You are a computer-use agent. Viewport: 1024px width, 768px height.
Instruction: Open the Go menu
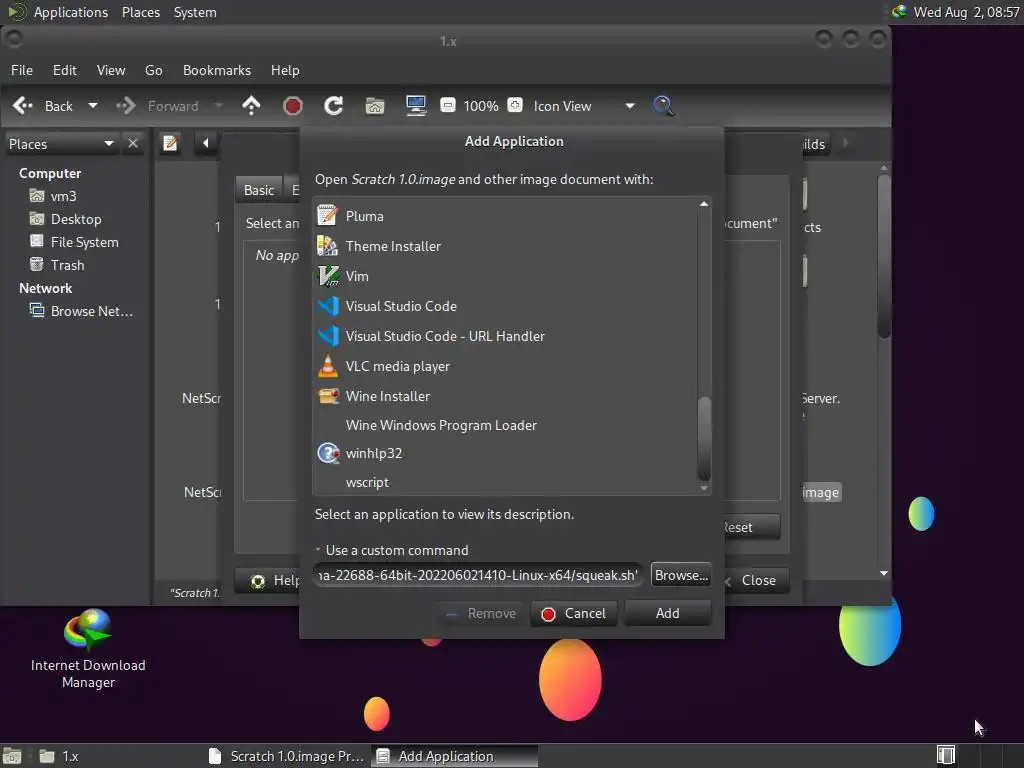pos(153,70)
